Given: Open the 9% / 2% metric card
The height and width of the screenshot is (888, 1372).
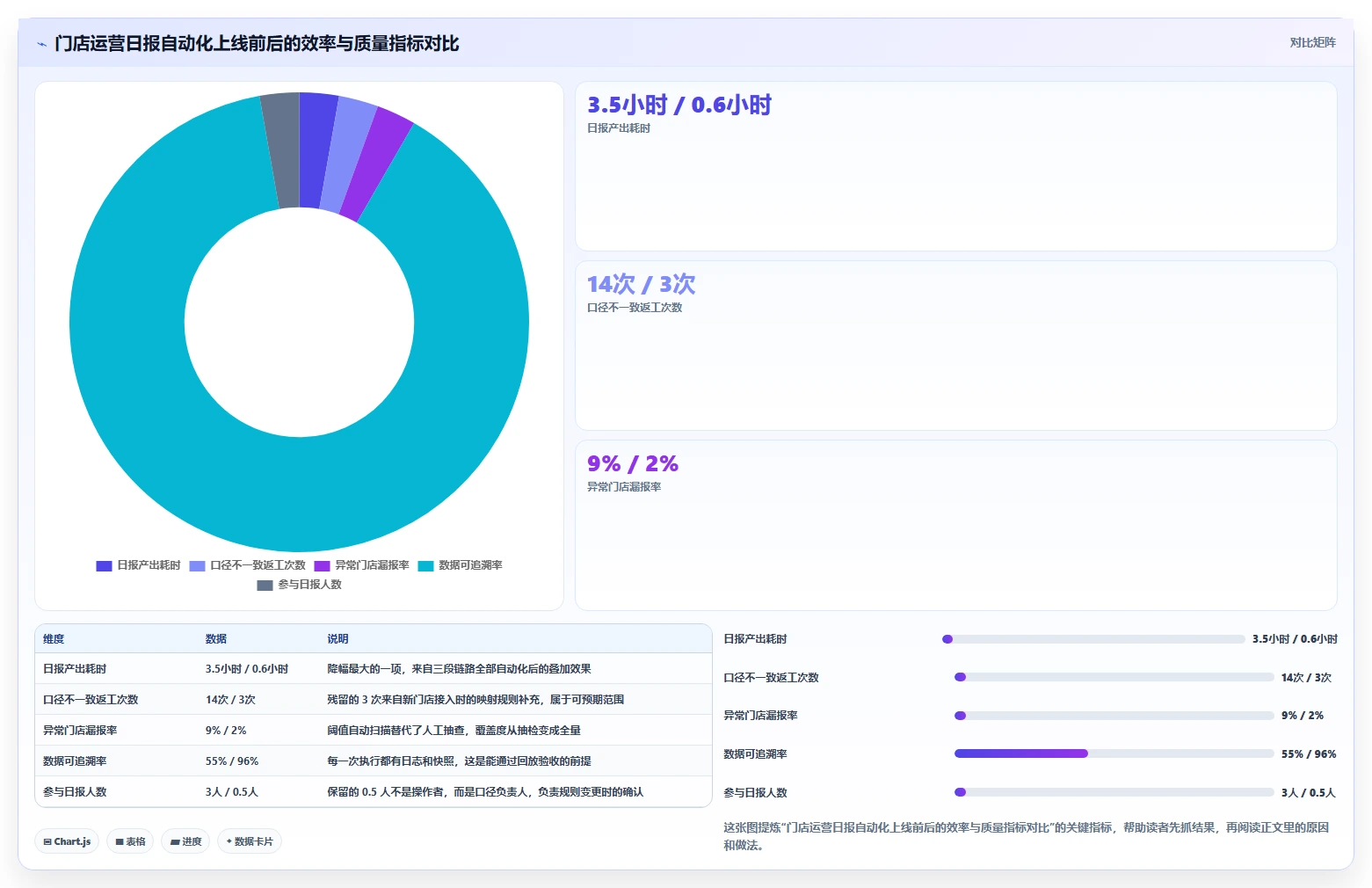Looking at the screenshot, I should pyautogui.click(x=955, y=525).
